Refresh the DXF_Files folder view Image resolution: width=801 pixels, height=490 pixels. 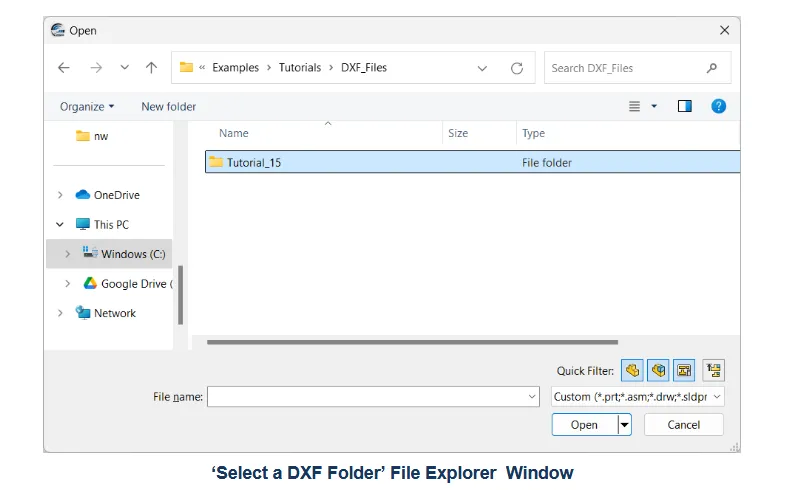(517, 68)
